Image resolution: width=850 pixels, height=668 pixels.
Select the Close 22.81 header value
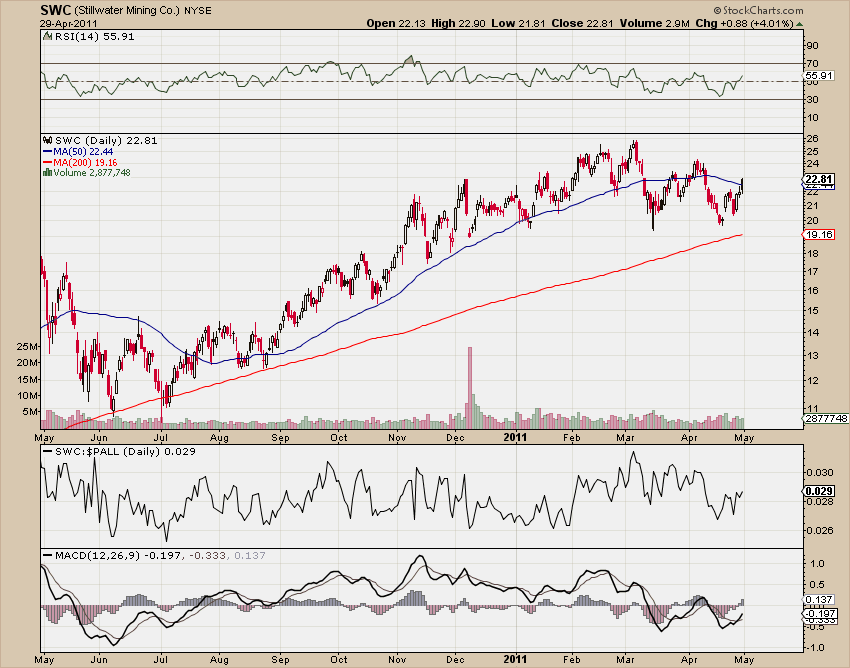click(583, 23)
